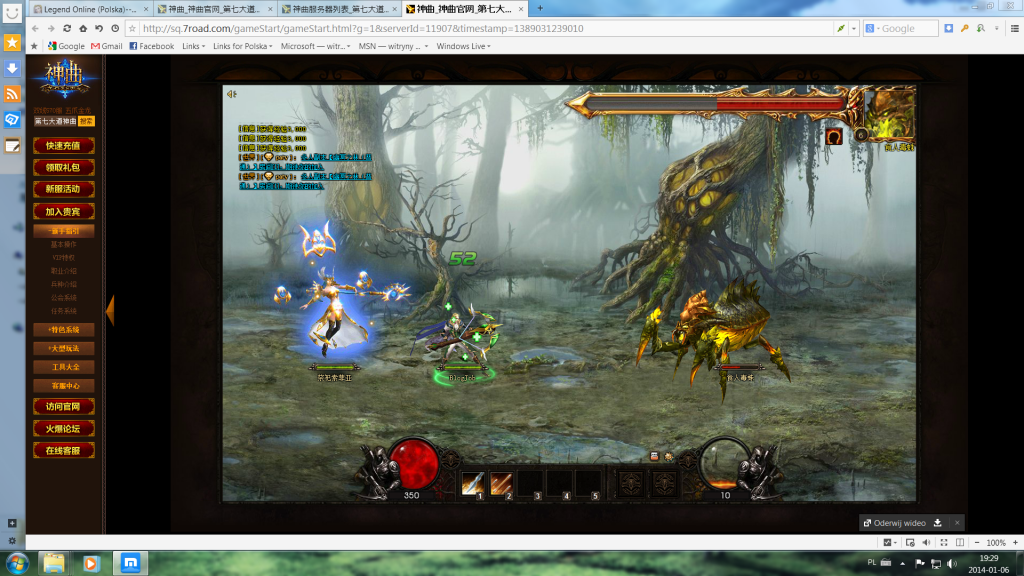
Task: Toggle split screen view in status bar
Action: pos(960,543)
